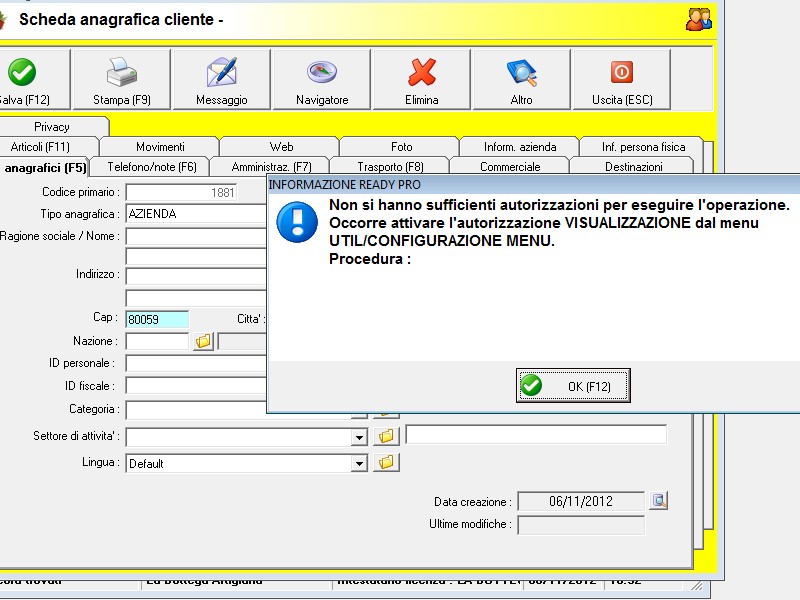Switch to the Commerciale tab

(x=510, y=167)
